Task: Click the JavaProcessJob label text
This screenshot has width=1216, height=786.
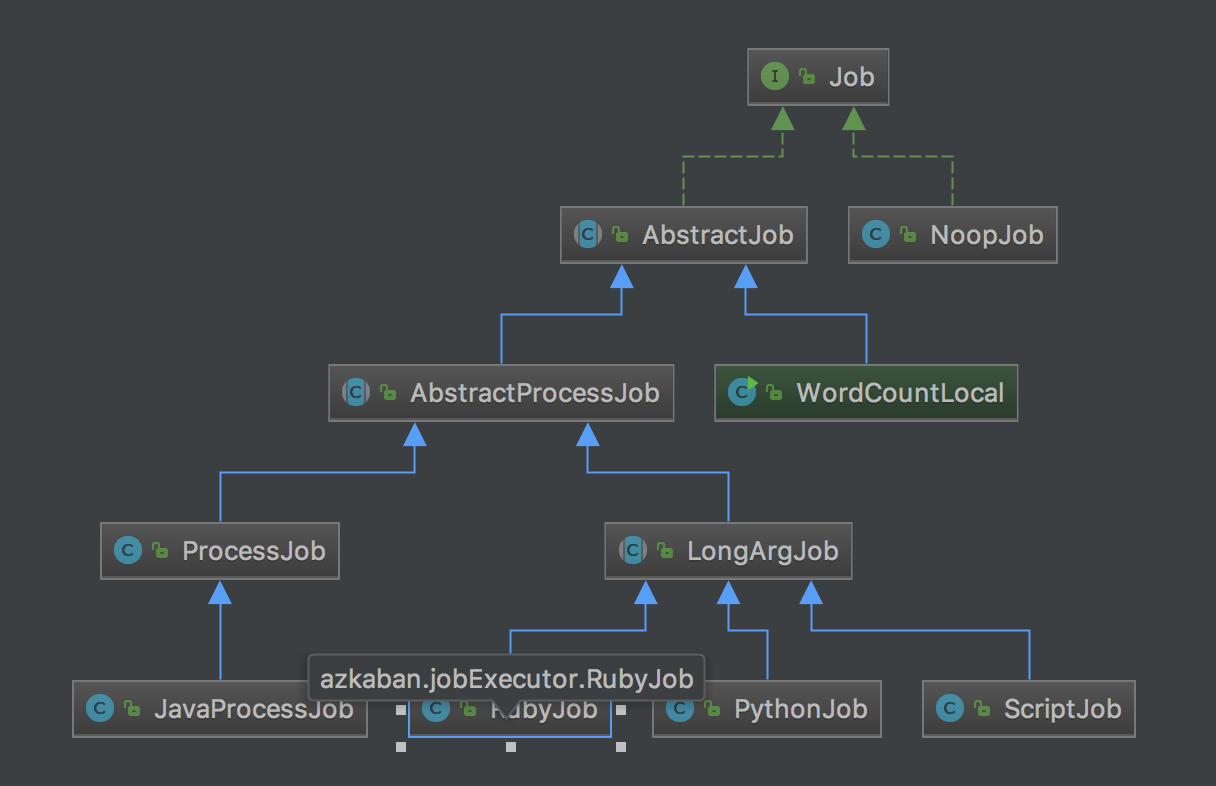Action: [x=254, y=709]
